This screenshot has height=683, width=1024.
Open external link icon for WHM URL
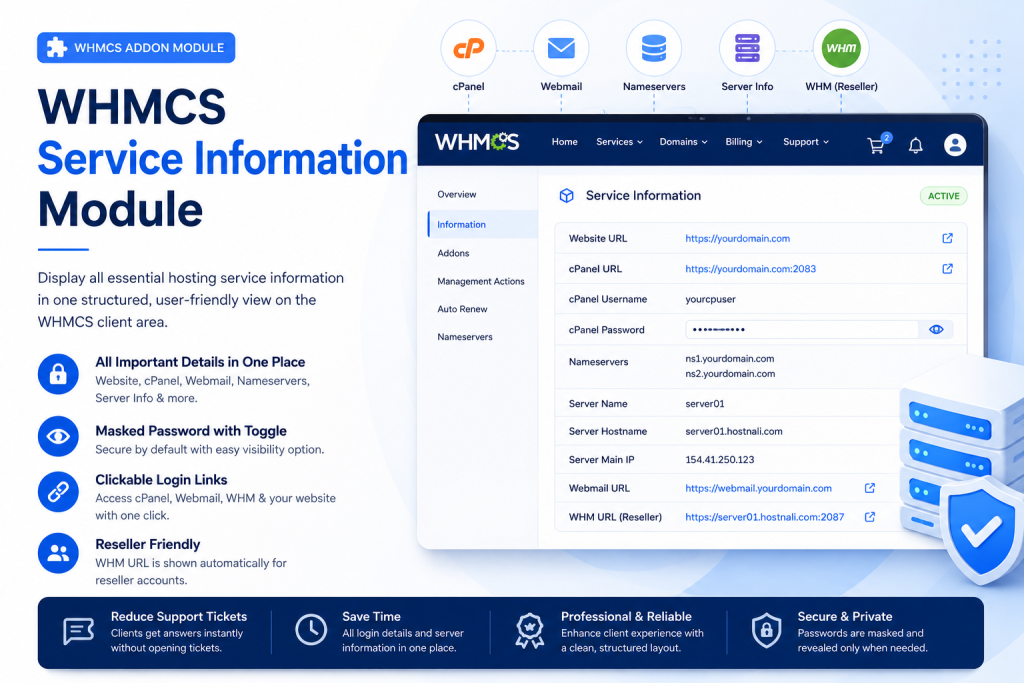[x=870, y=516]
